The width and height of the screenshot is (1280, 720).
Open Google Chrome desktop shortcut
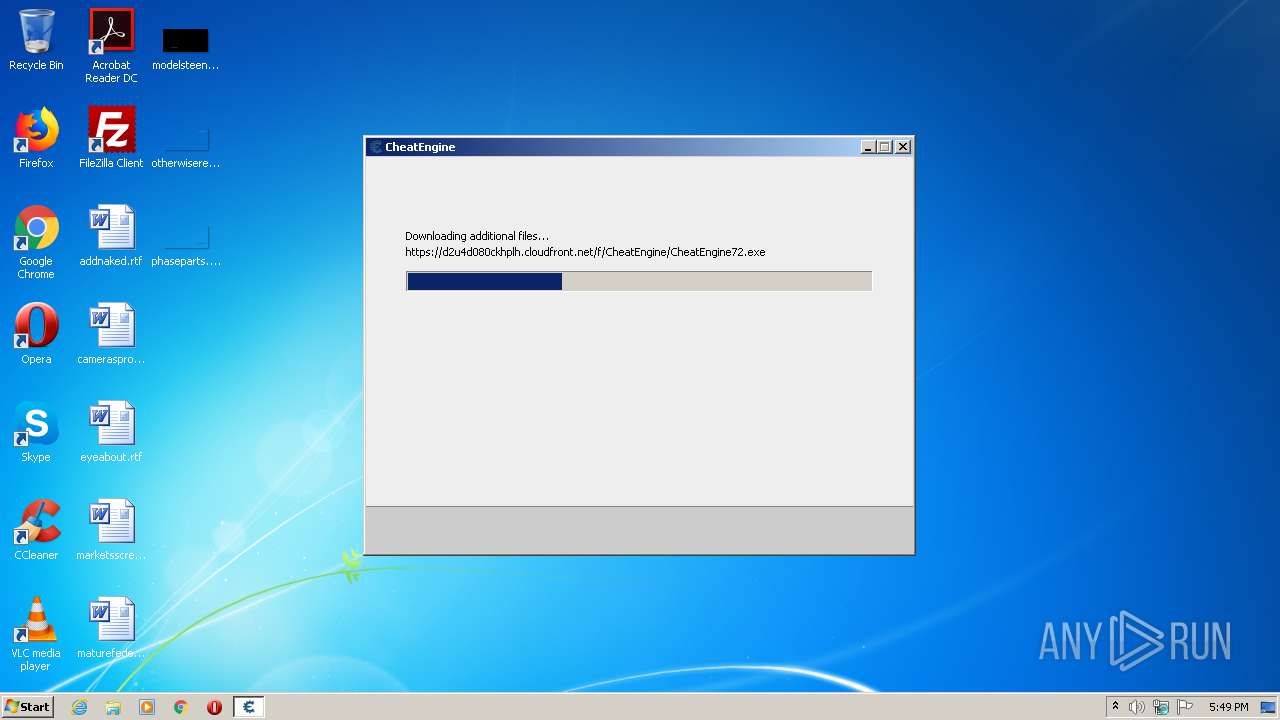[x=36, y=243]
